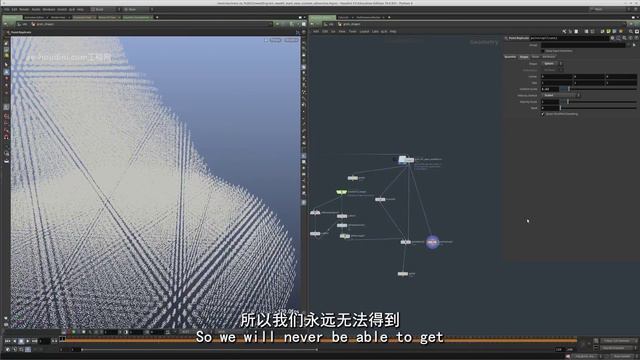The image size is (640, 360).
Task: Adjust the Velocity Scale slider
Action: point(599,102)
